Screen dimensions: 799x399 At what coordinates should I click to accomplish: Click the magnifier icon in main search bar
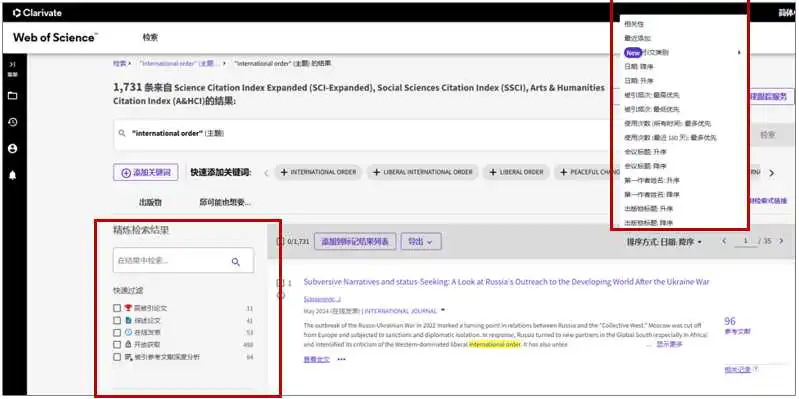click(x=122, y=134)
